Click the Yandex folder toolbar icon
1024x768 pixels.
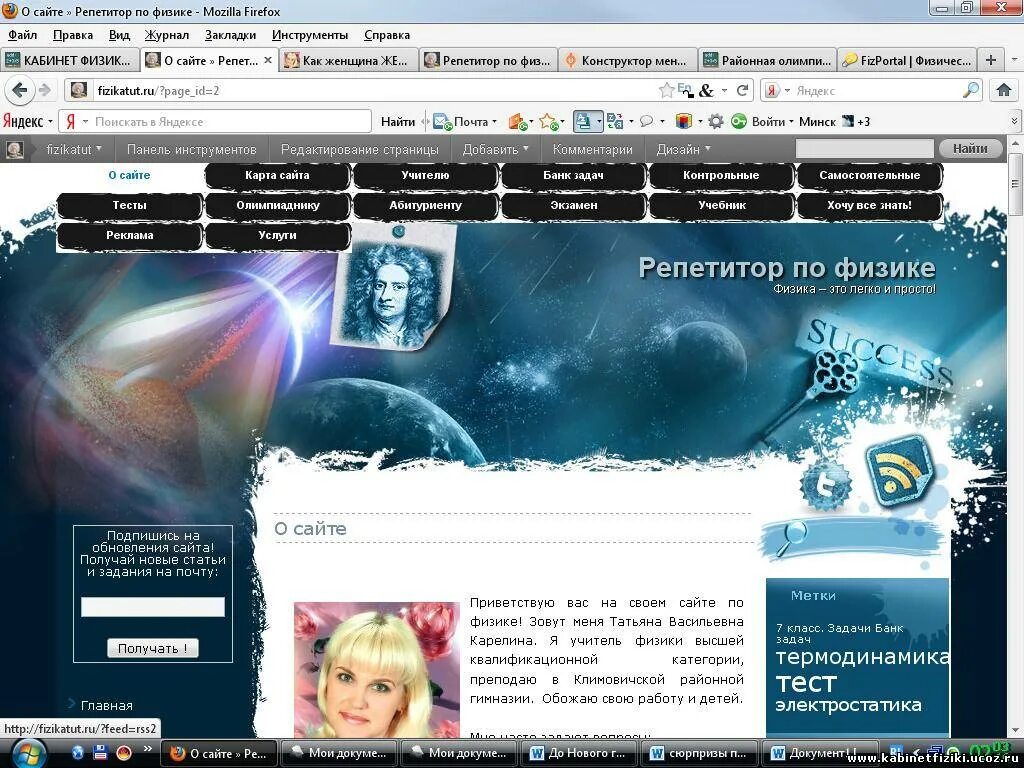[517, 121]
